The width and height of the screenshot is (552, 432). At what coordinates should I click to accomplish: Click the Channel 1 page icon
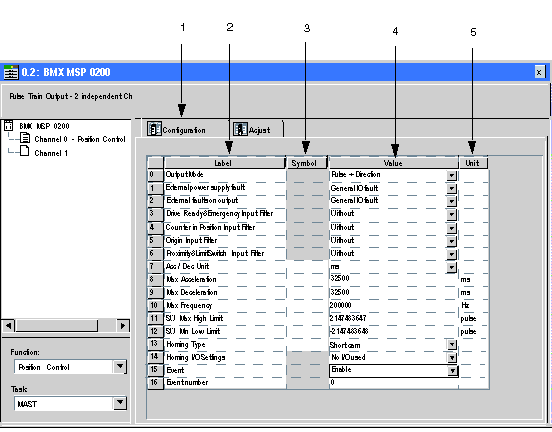coord(25,151)
